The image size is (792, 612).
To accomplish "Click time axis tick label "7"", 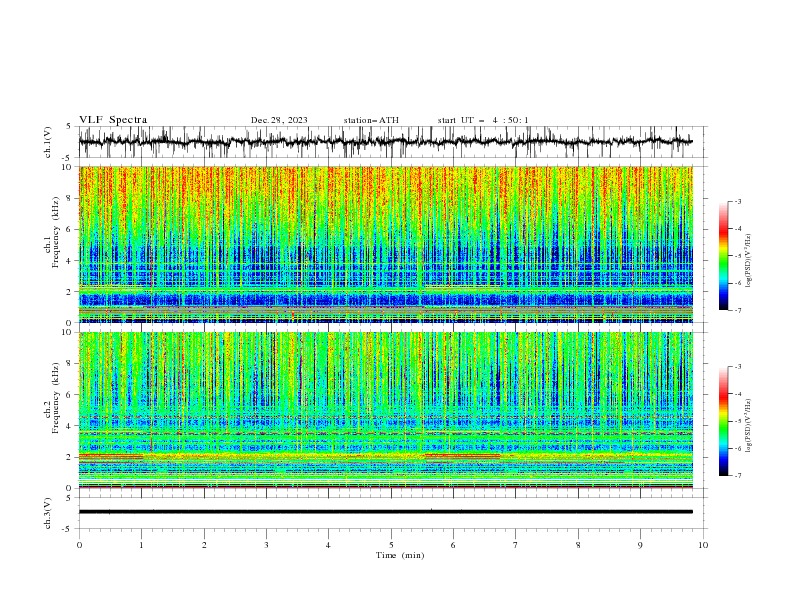I will 516,545.
